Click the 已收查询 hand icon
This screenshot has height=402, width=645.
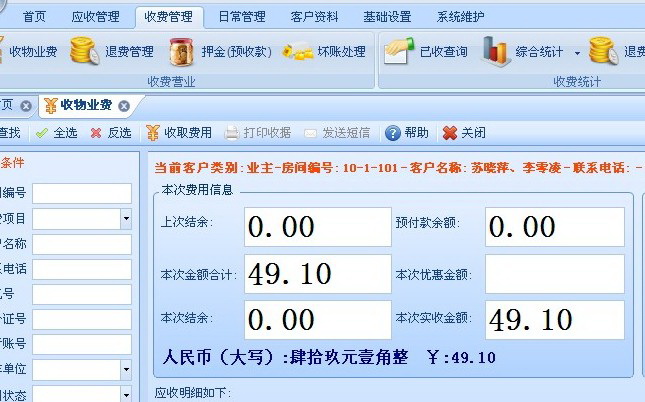[x=399, y=51]
